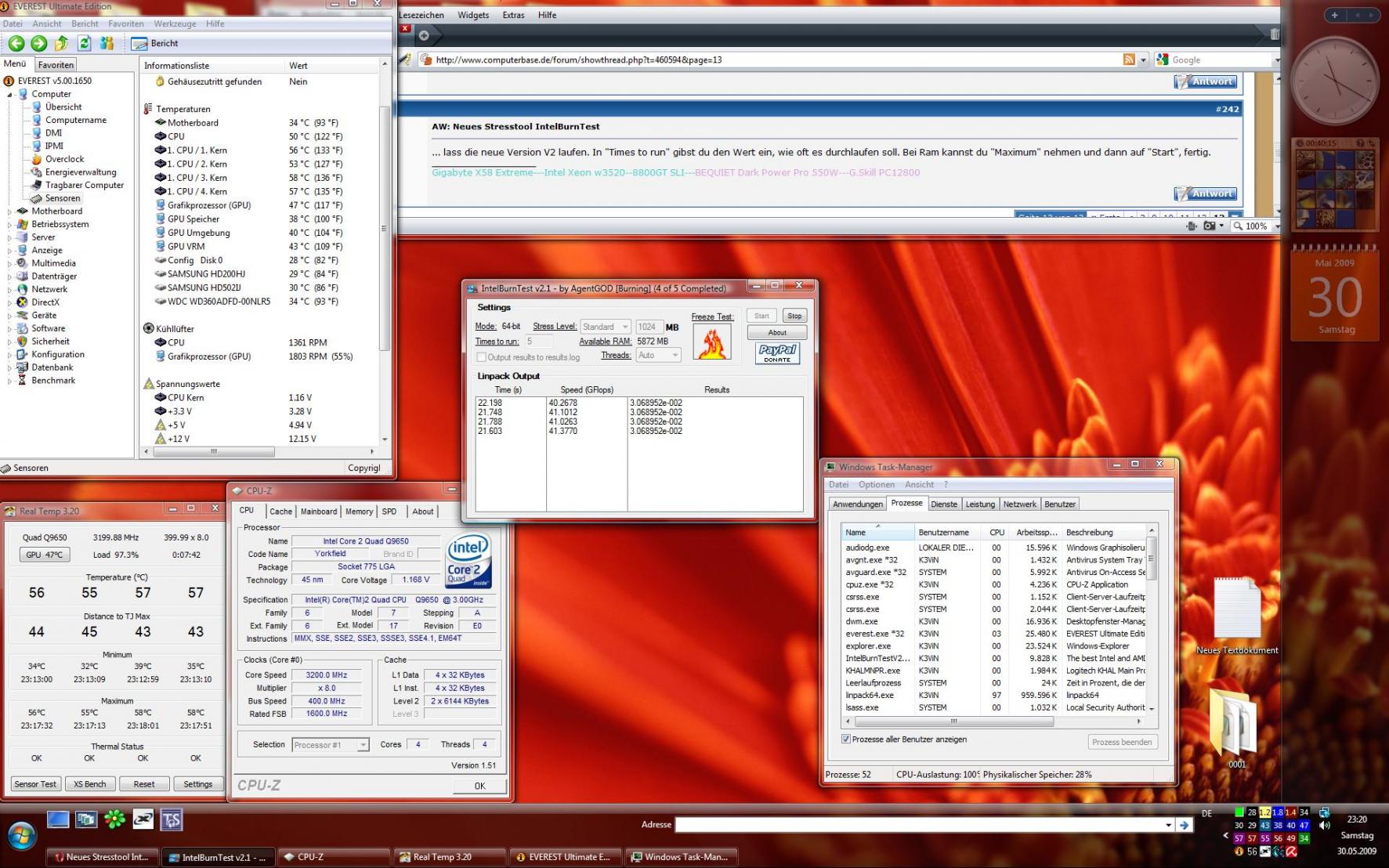Open the Optionen menu in Task-Manager
Image resolution: width=1389 pixels, height=868 pixels.
(x=876, y=485)
